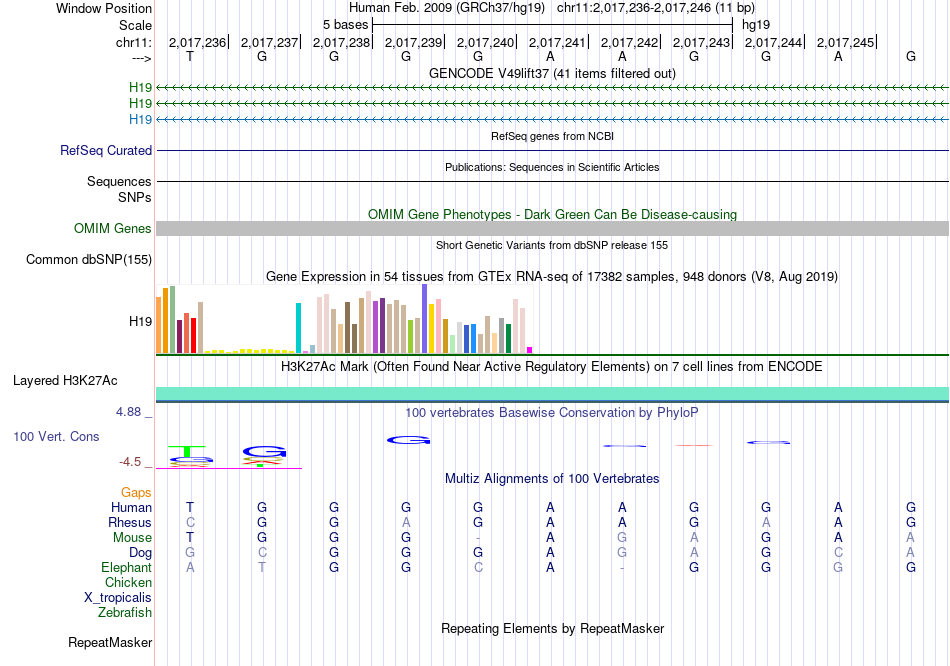Image resolution: width=950 pixels, height=666 pixels.
Task: Click the Zebrafish species label
Action: pos(125,613)
